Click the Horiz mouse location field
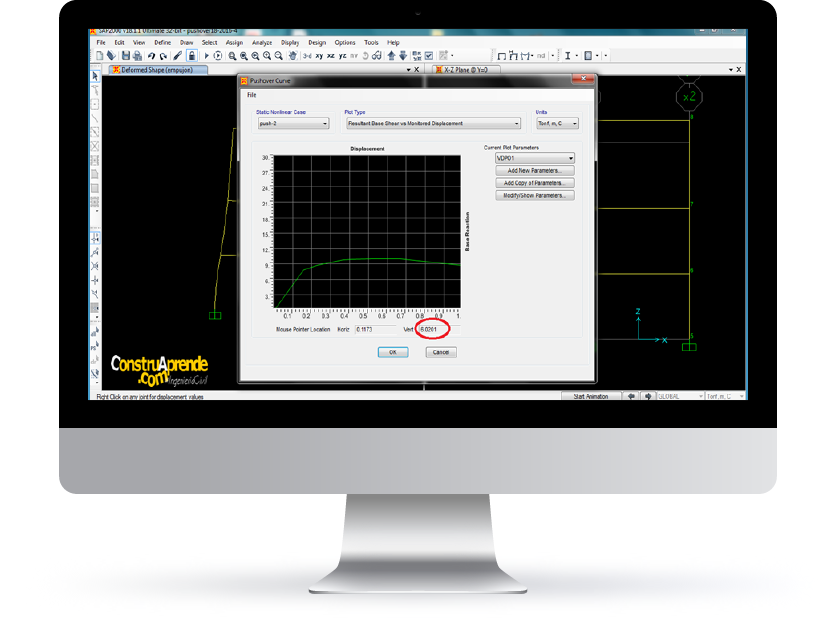836x640 pixels. 375,330
